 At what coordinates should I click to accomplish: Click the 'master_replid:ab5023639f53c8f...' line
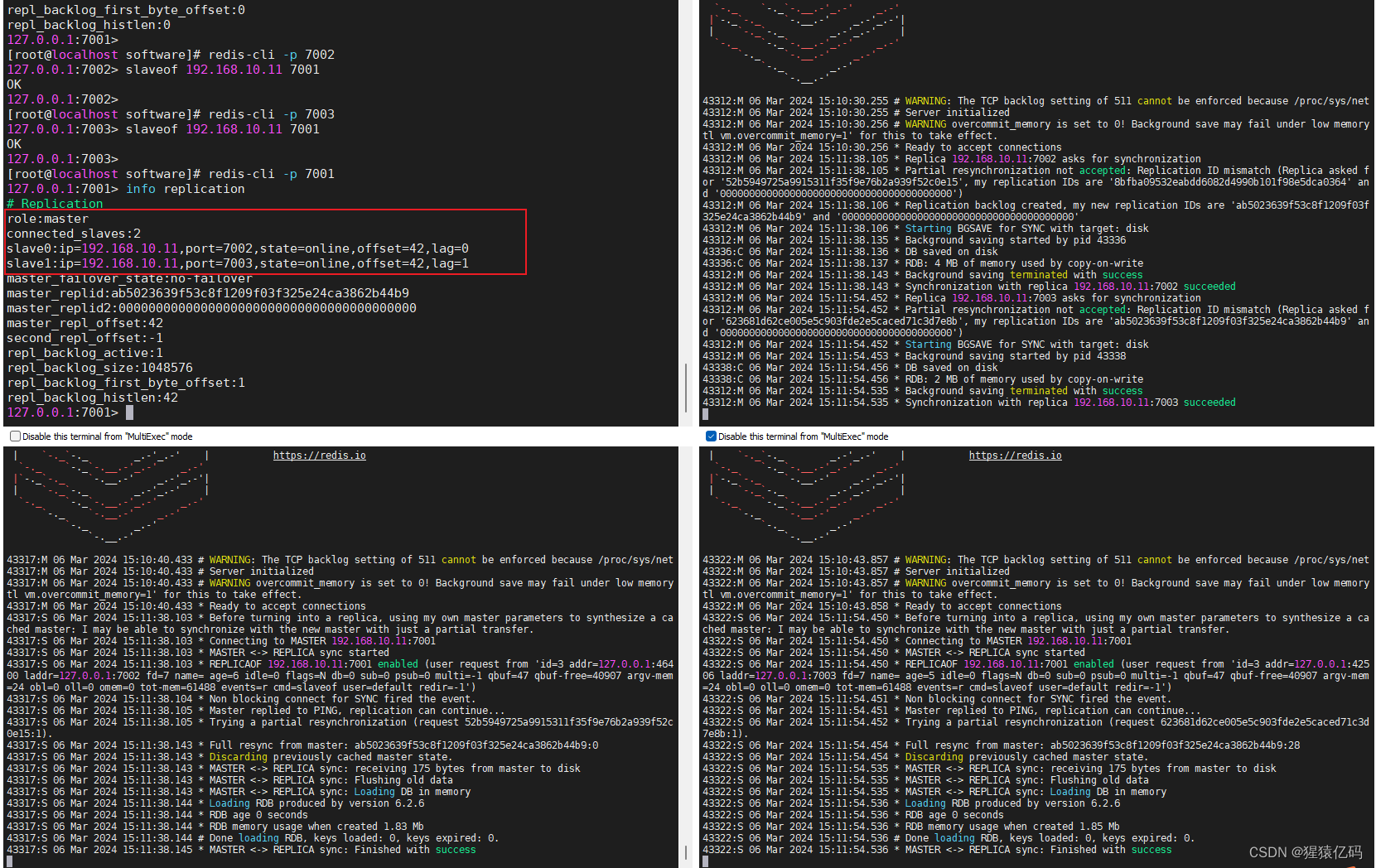point(208,293)
